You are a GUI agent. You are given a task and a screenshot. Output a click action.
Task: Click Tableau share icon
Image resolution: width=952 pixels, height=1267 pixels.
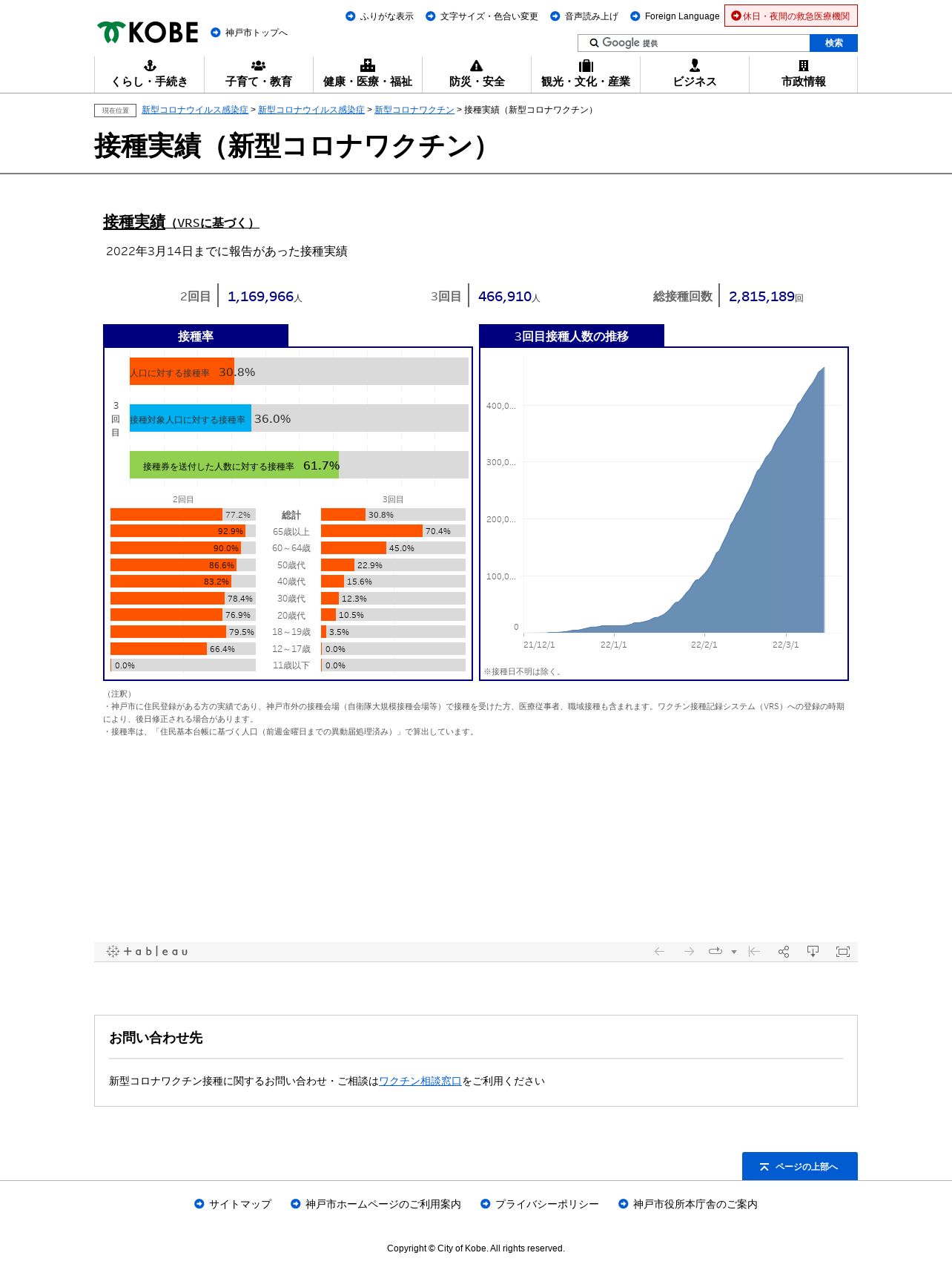pos(784,951)
